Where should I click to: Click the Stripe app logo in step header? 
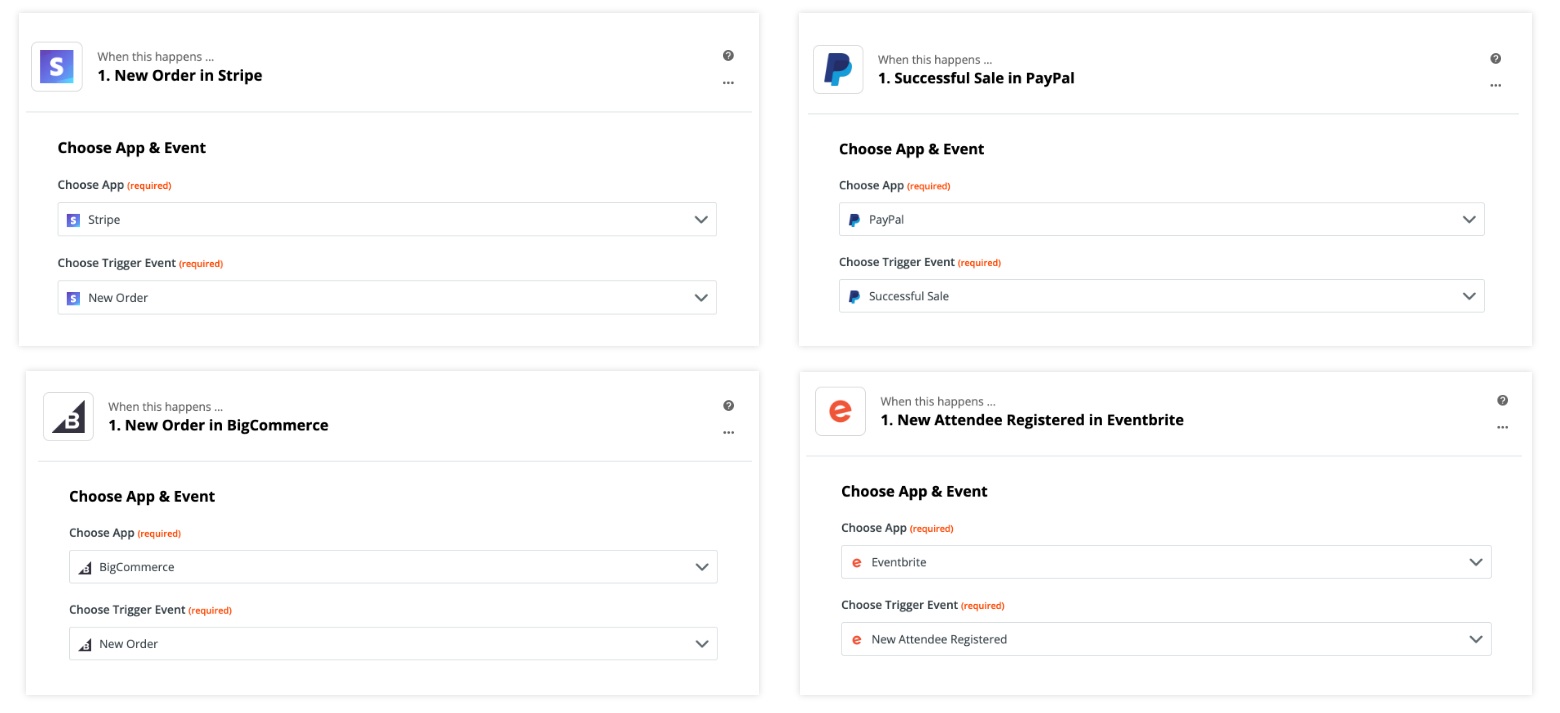coord(57,67)
